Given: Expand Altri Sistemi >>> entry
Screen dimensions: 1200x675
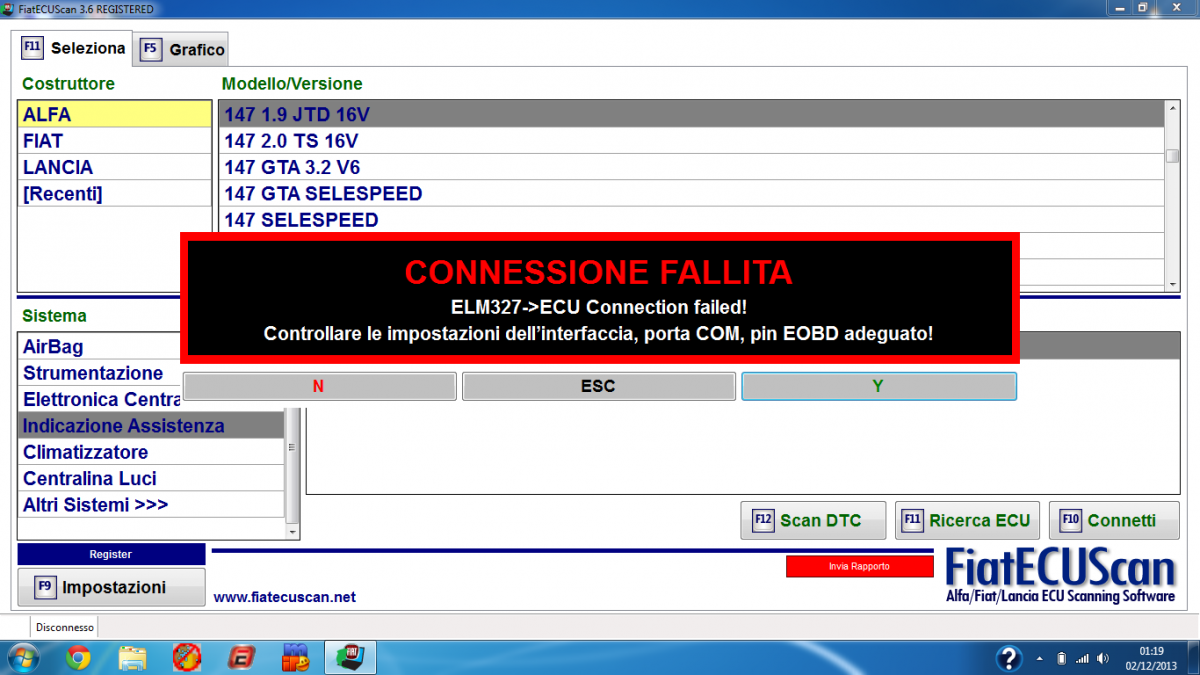Looking at the screenshot, I should point(152,505).
